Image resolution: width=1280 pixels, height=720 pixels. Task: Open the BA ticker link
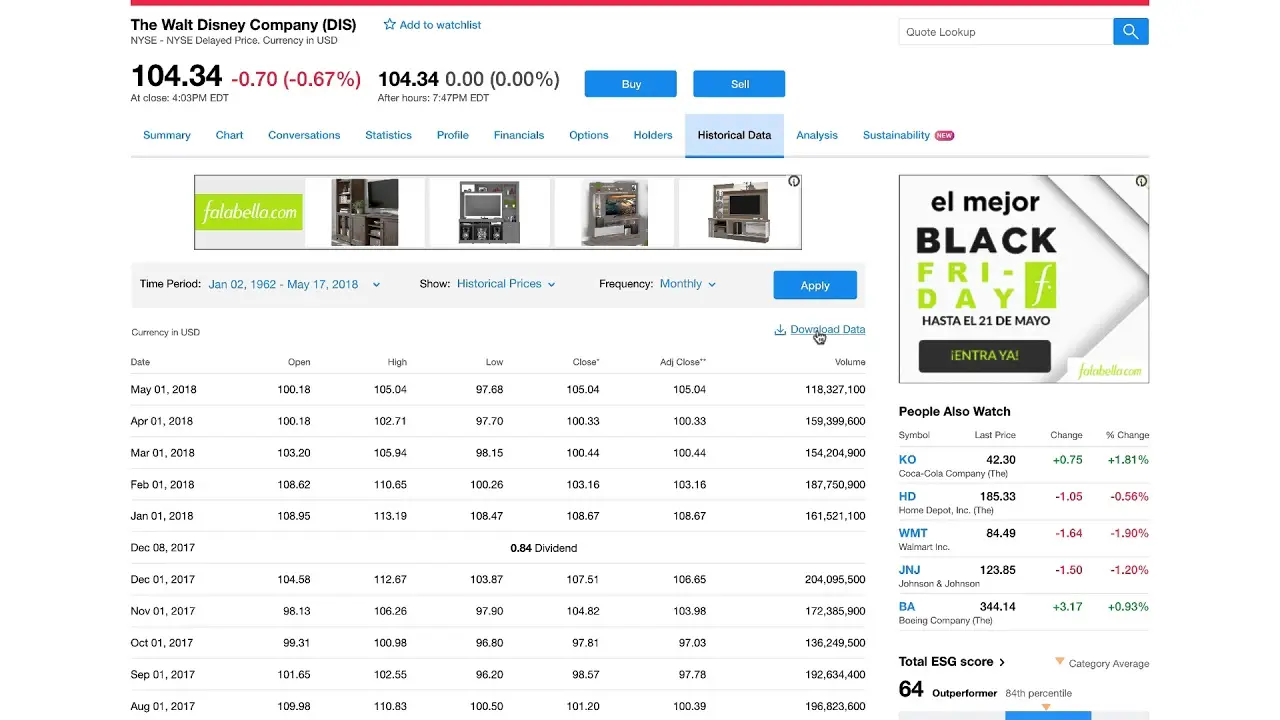907,606
